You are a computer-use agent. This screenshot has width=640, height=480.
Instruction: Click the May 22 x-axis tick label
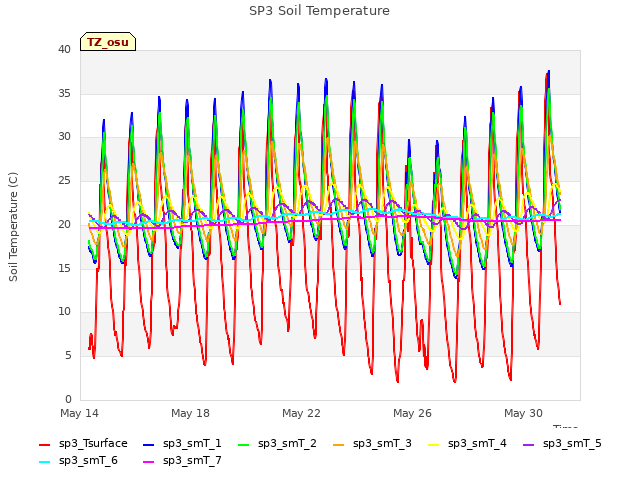301,413
